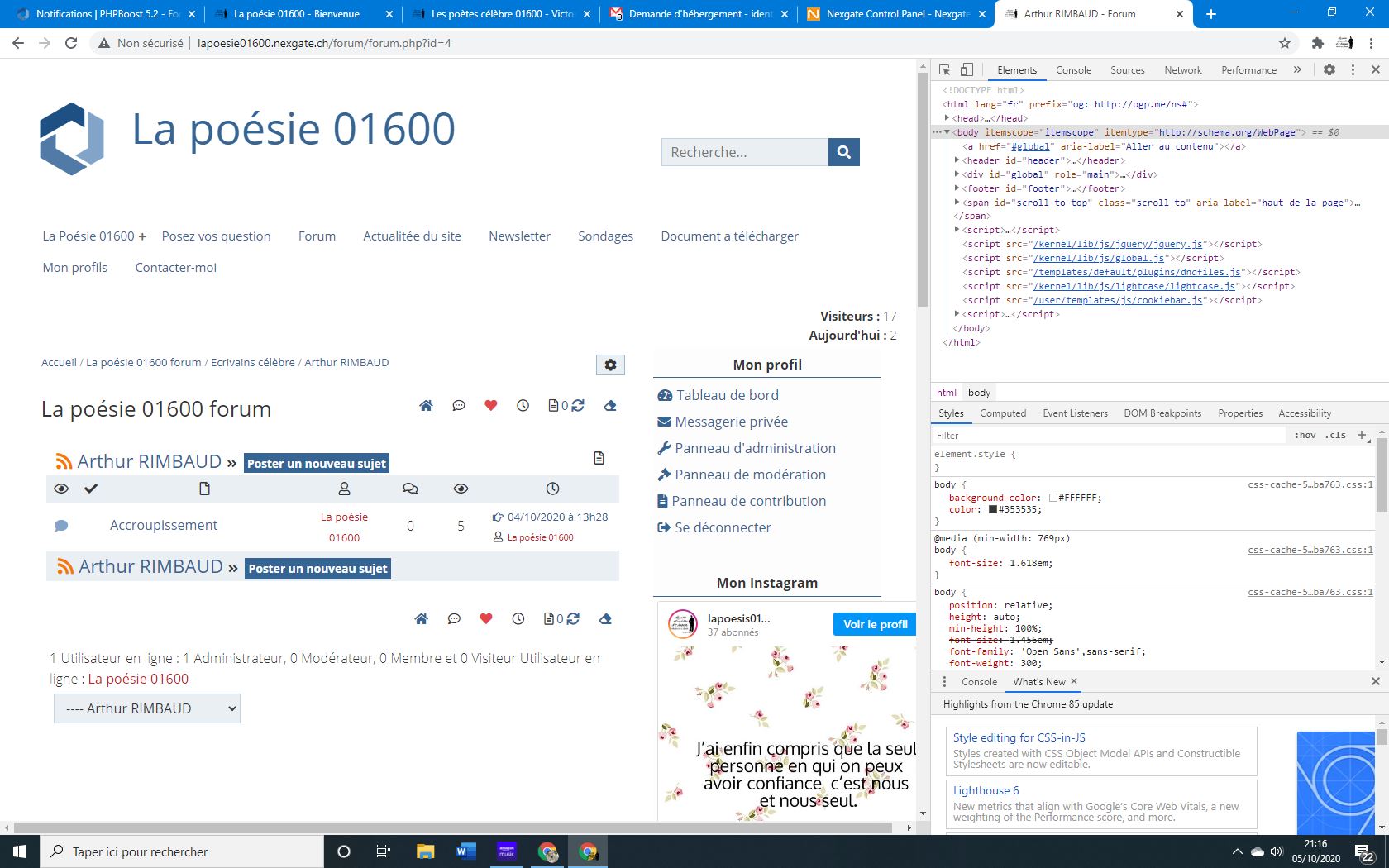Open the Arthur RIMBAUD forum dropdown

147,708
